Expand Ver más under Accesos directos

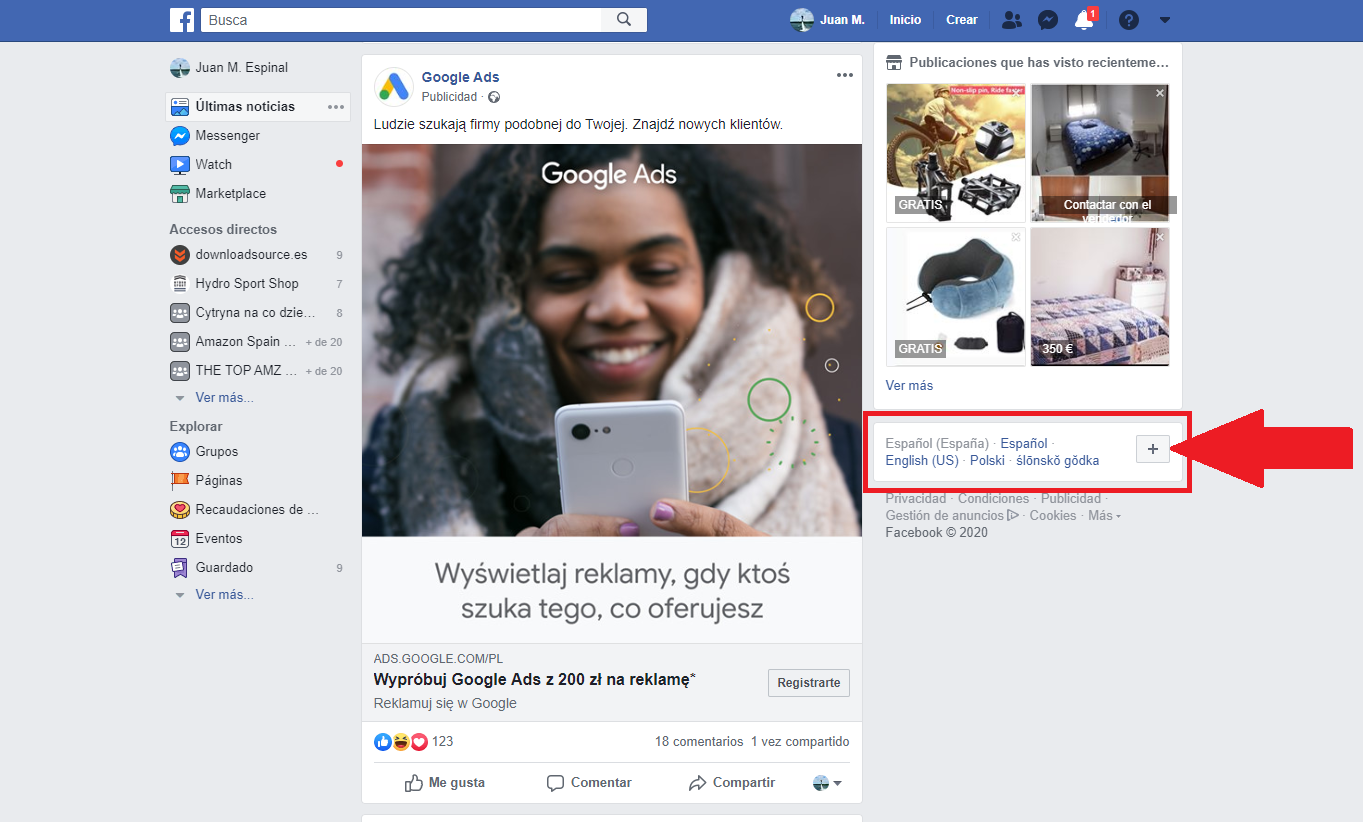pos(224,398)
